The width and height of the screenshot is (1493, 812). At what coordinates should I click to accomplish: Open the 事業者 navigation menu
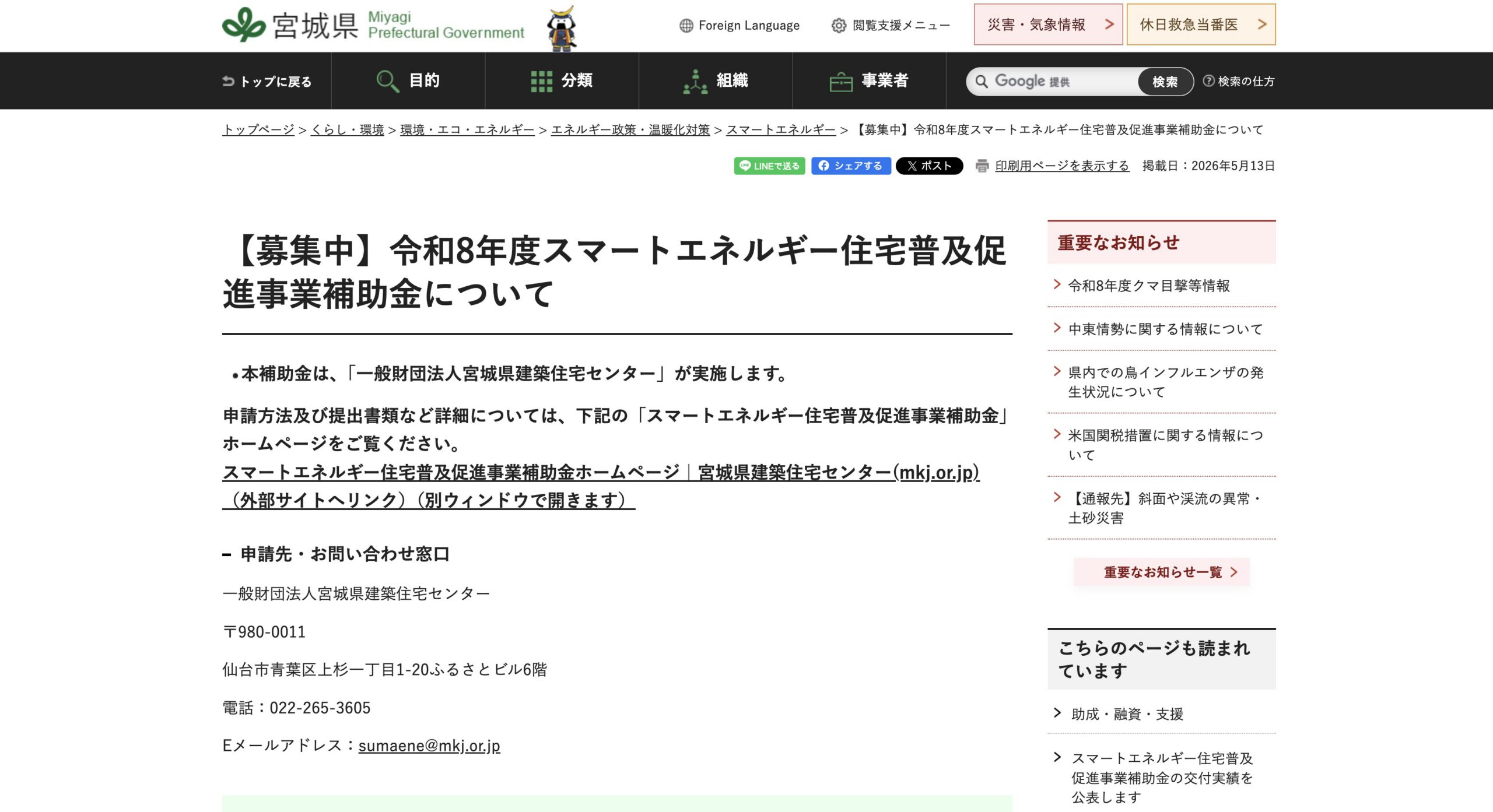coord(869,80)
